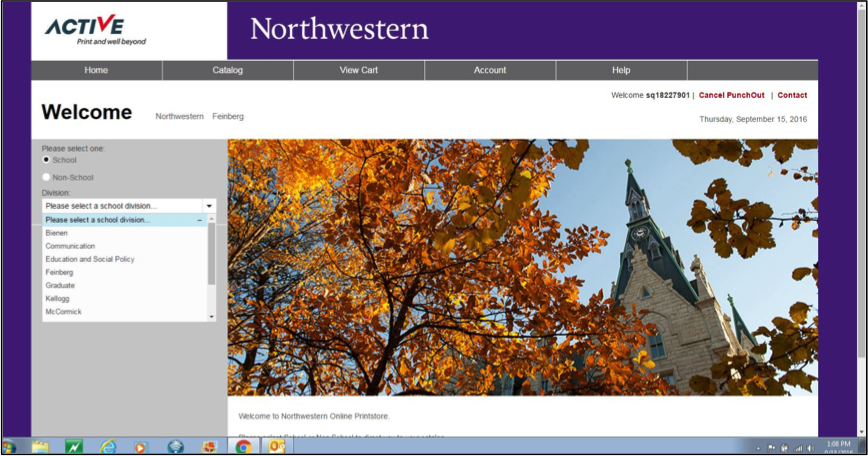Click the username sq18227901 text

point(668,95)
